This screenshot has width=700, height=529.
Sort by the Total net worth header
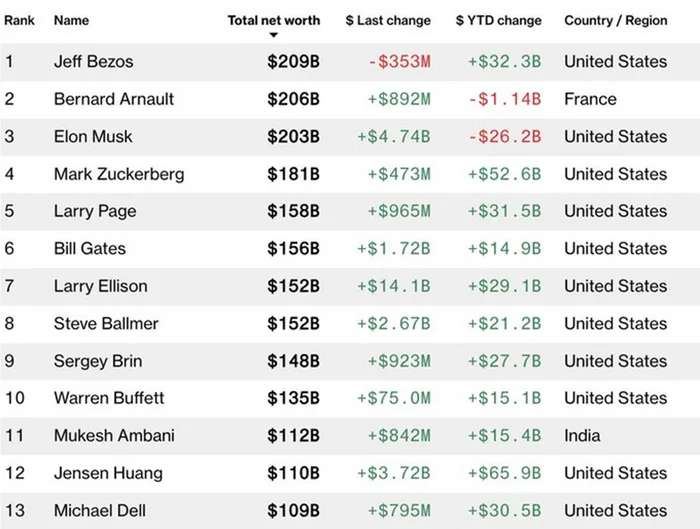tap(274, 21)
